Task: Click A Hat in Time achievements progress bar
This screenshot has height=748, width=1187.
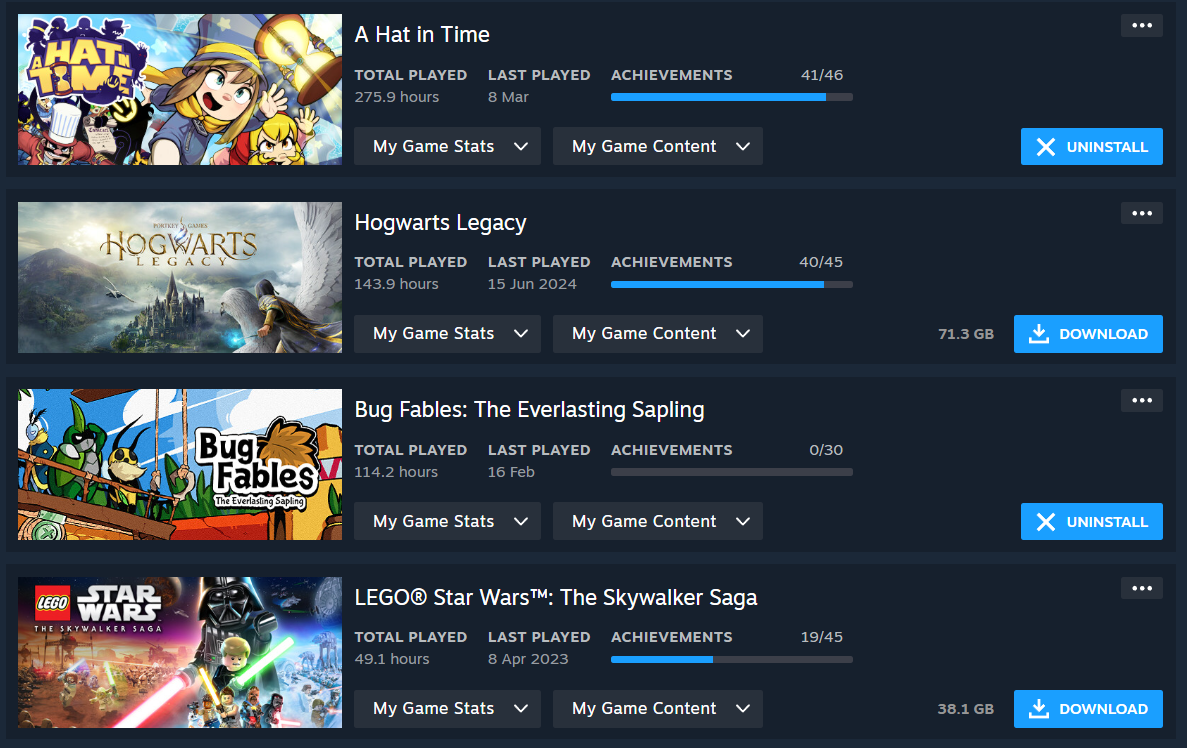Action: point(732,97)
